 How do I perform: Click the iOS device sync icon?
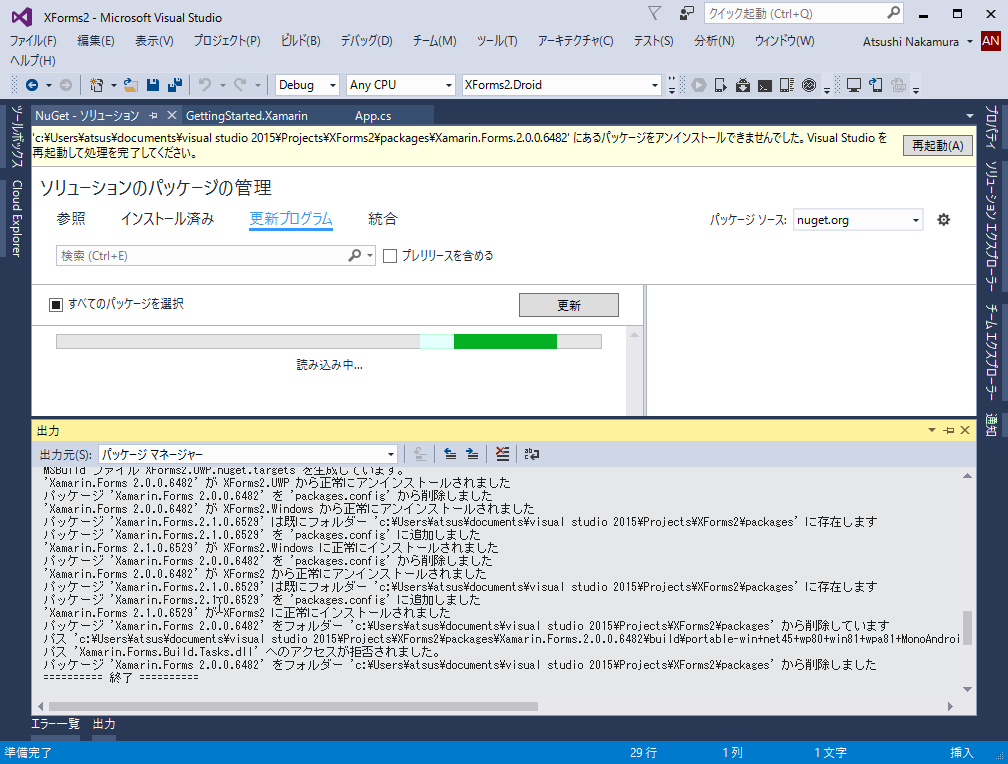[x=876, y=85]
